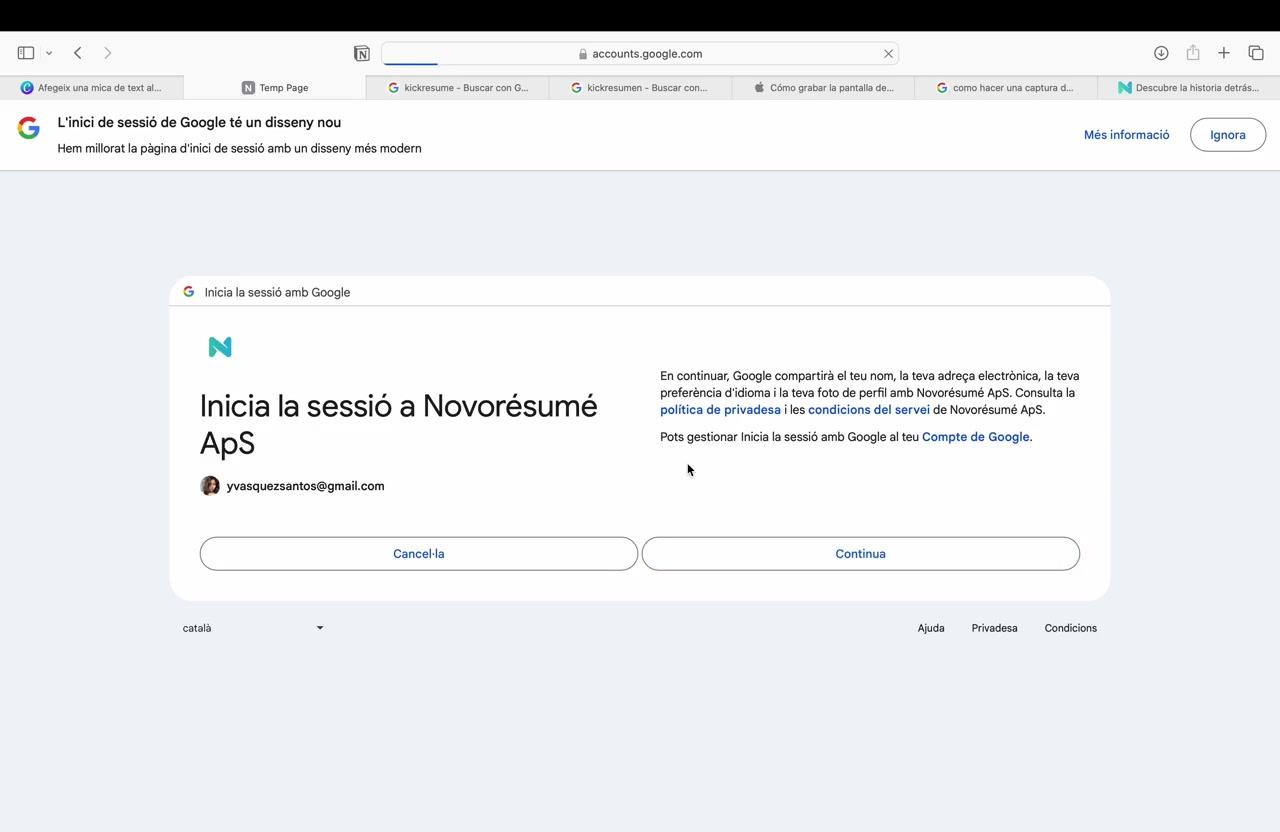Open the Condicions footer link
This screenshot has height=832, width=1280.
1071,628
